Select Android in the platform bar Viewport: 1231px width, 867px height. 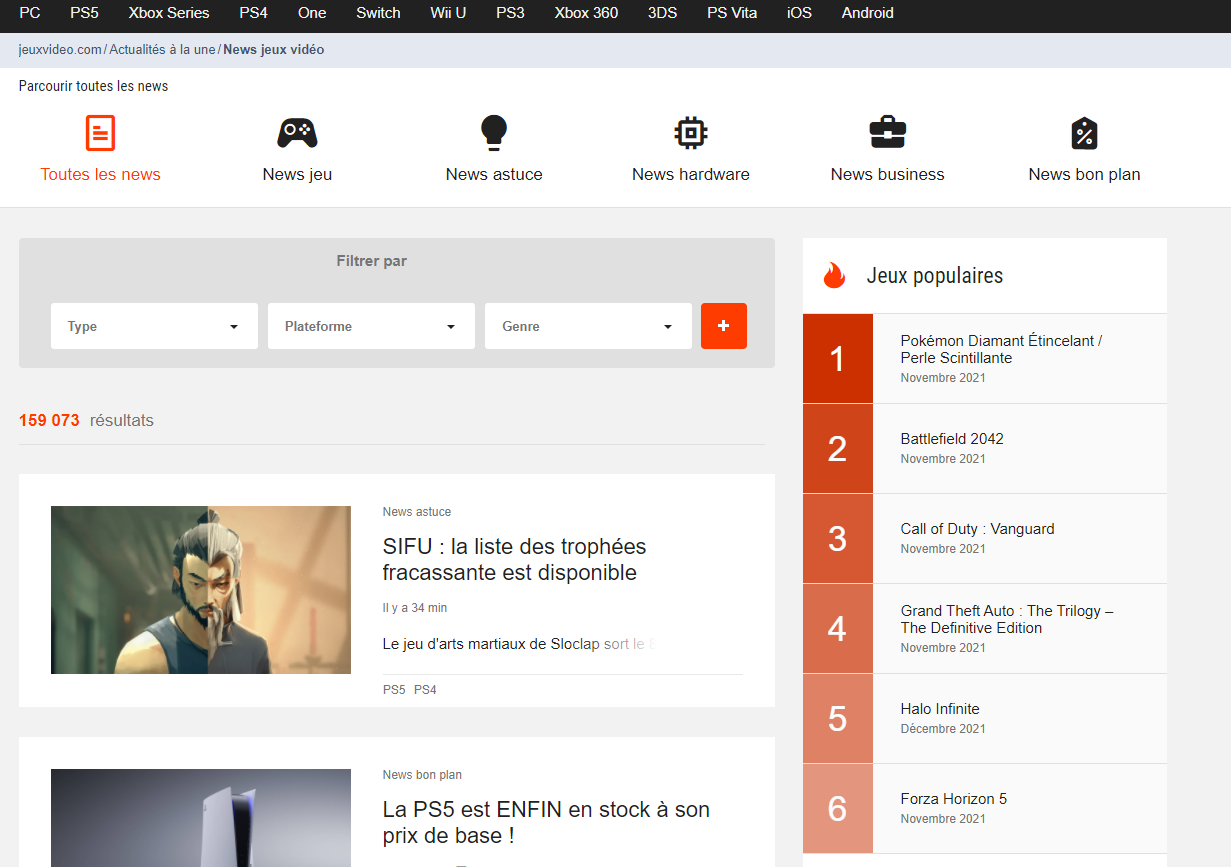868,13
